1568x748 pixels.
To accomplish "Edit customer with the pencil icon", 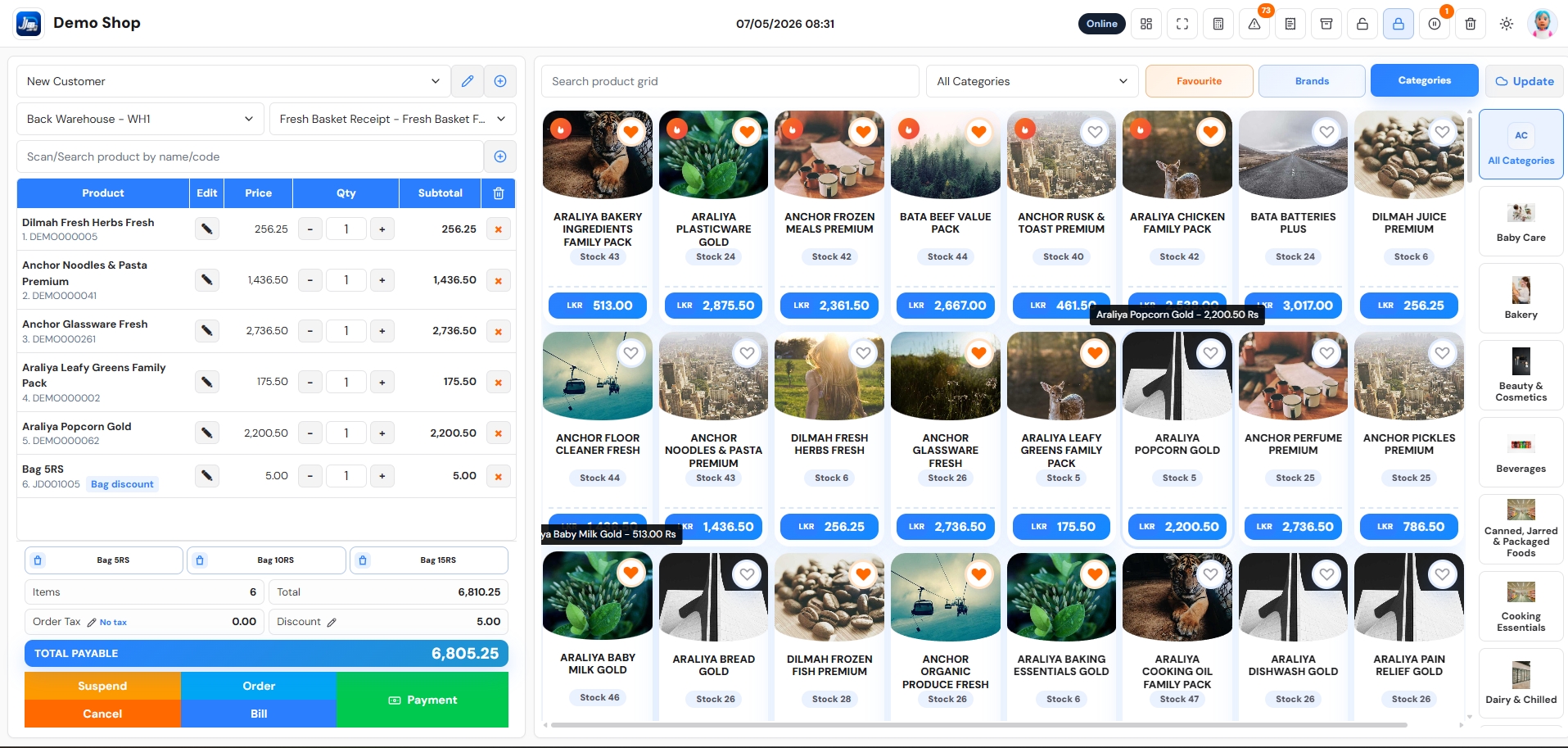I will [x=468, y=81].
